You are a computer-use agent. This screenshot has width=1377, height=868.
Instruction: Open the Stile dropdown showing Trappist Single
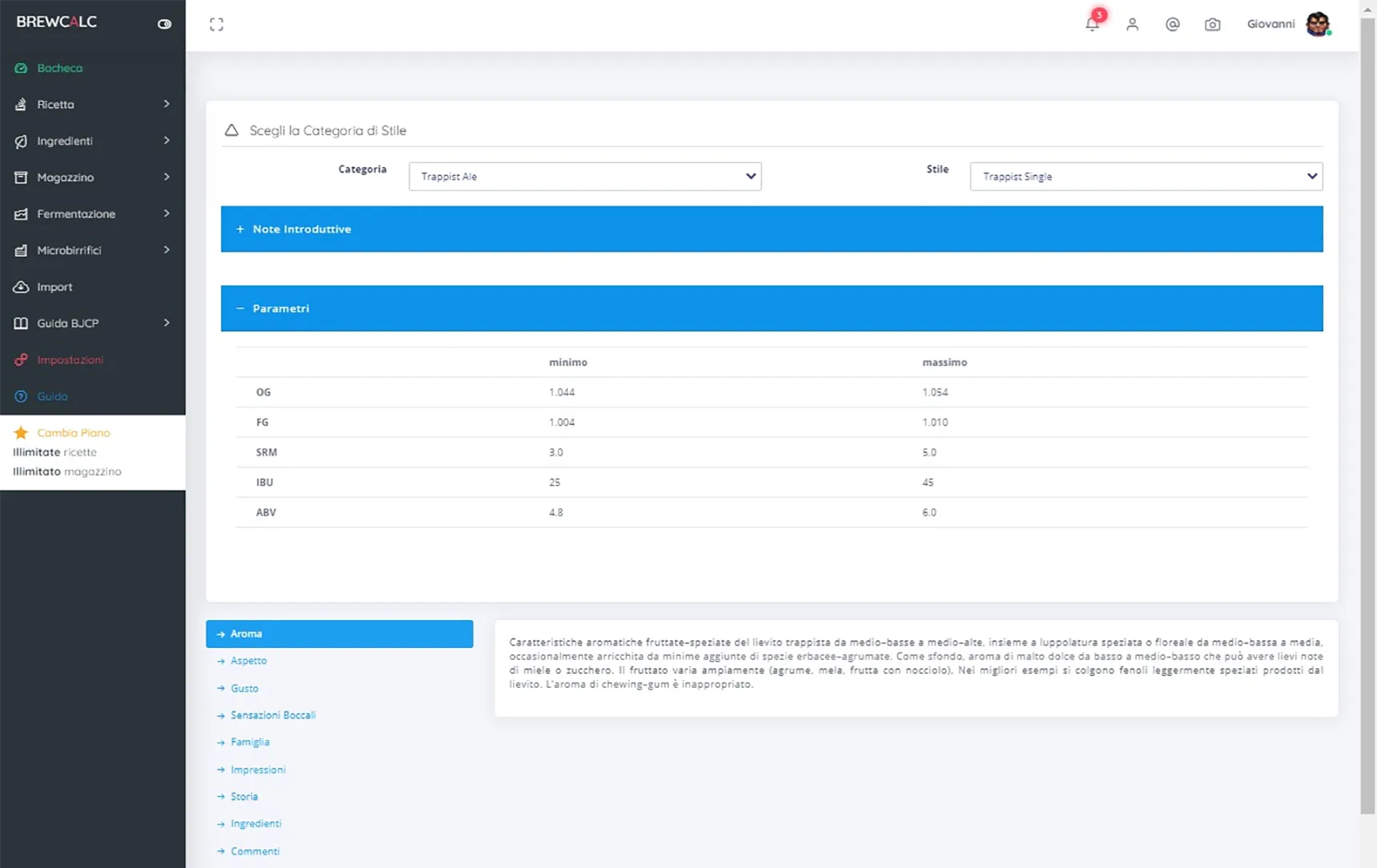click(x=1146, y=176)
